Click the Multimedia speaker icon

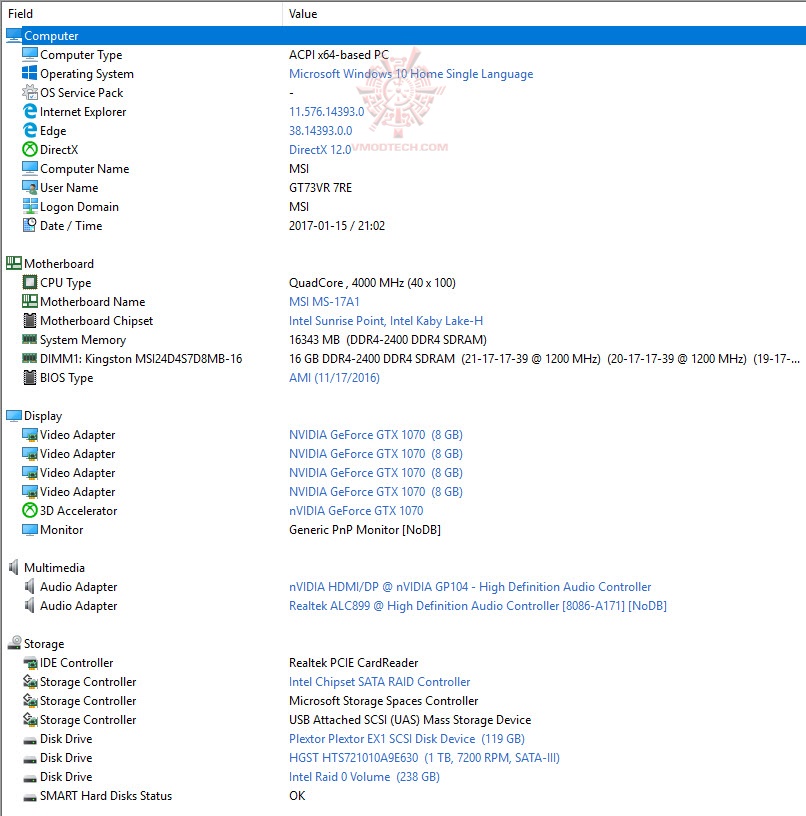pyautogui.click(x=14, y=567)
